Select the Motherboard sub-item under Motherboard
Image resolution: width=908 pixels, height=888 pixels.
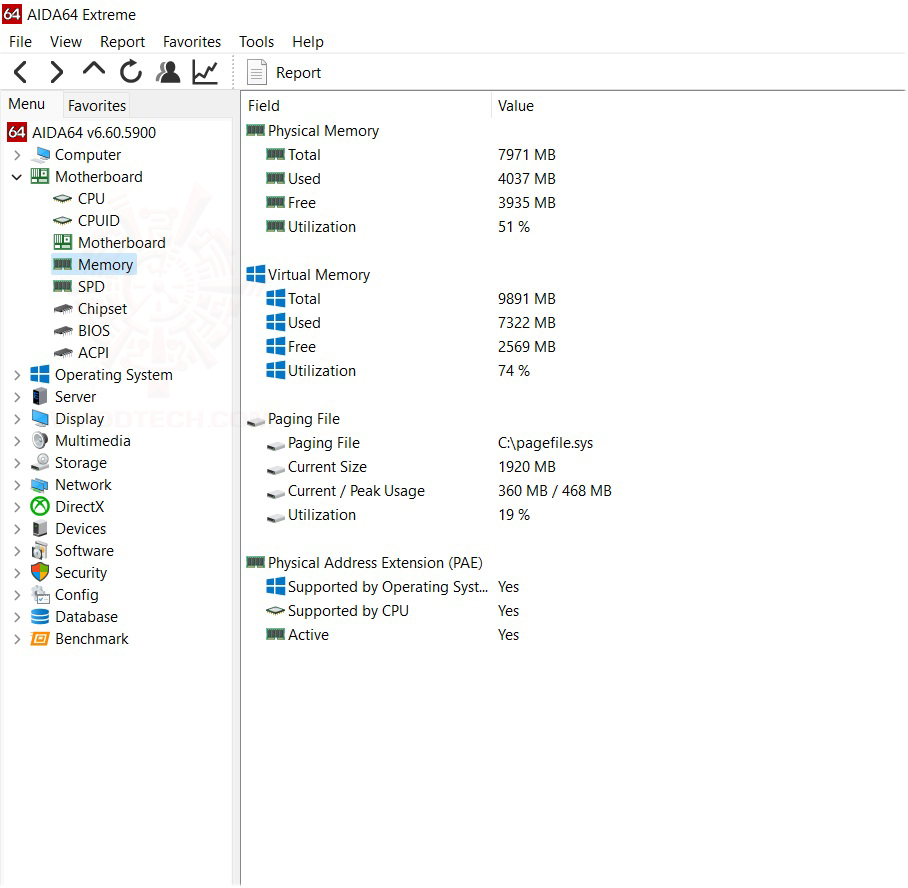coord(122,243)
